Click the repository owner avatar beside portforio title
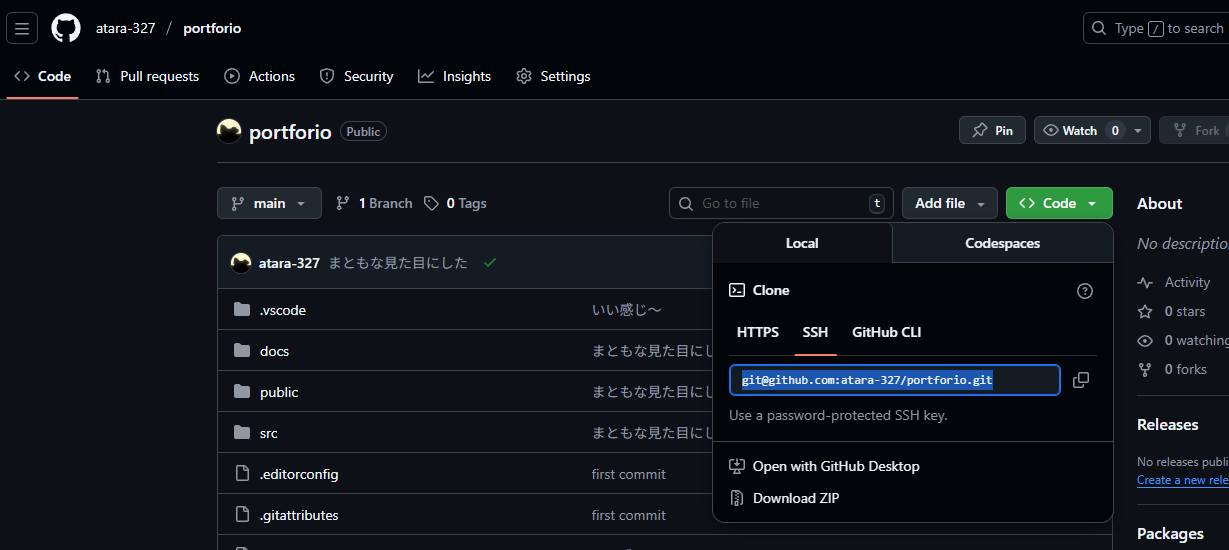Viewport: 1229px width, 550px height. tap(229, 131)
